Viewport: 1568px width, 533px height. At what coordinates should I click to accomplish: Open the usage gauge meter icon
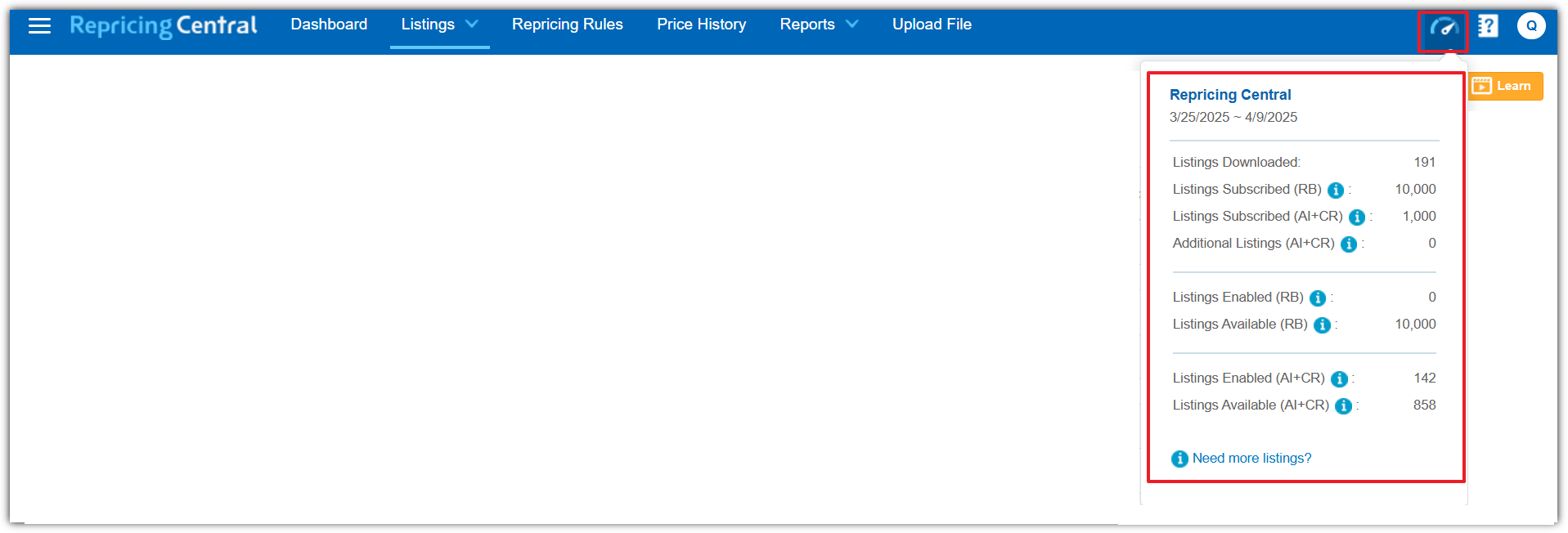click(1444, 28)
